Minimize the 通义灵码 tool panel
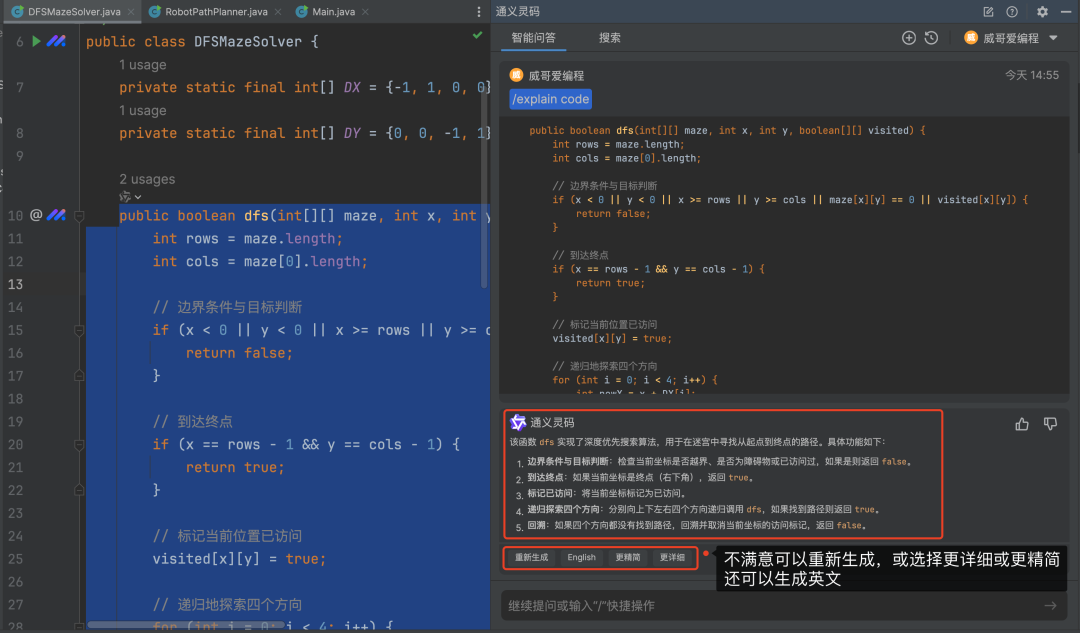 point(1066,12)
